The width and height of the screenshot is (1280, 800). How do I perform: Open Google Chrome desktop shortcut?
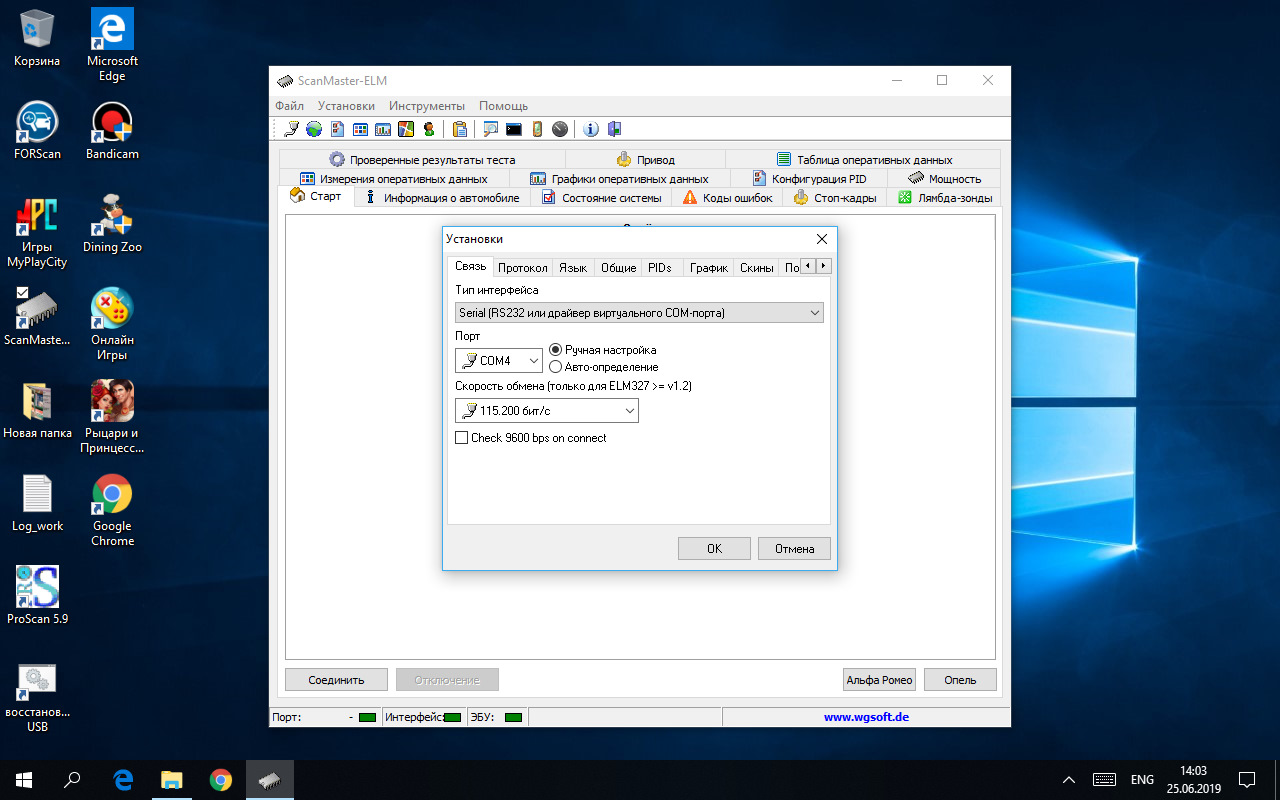(112, 510)
